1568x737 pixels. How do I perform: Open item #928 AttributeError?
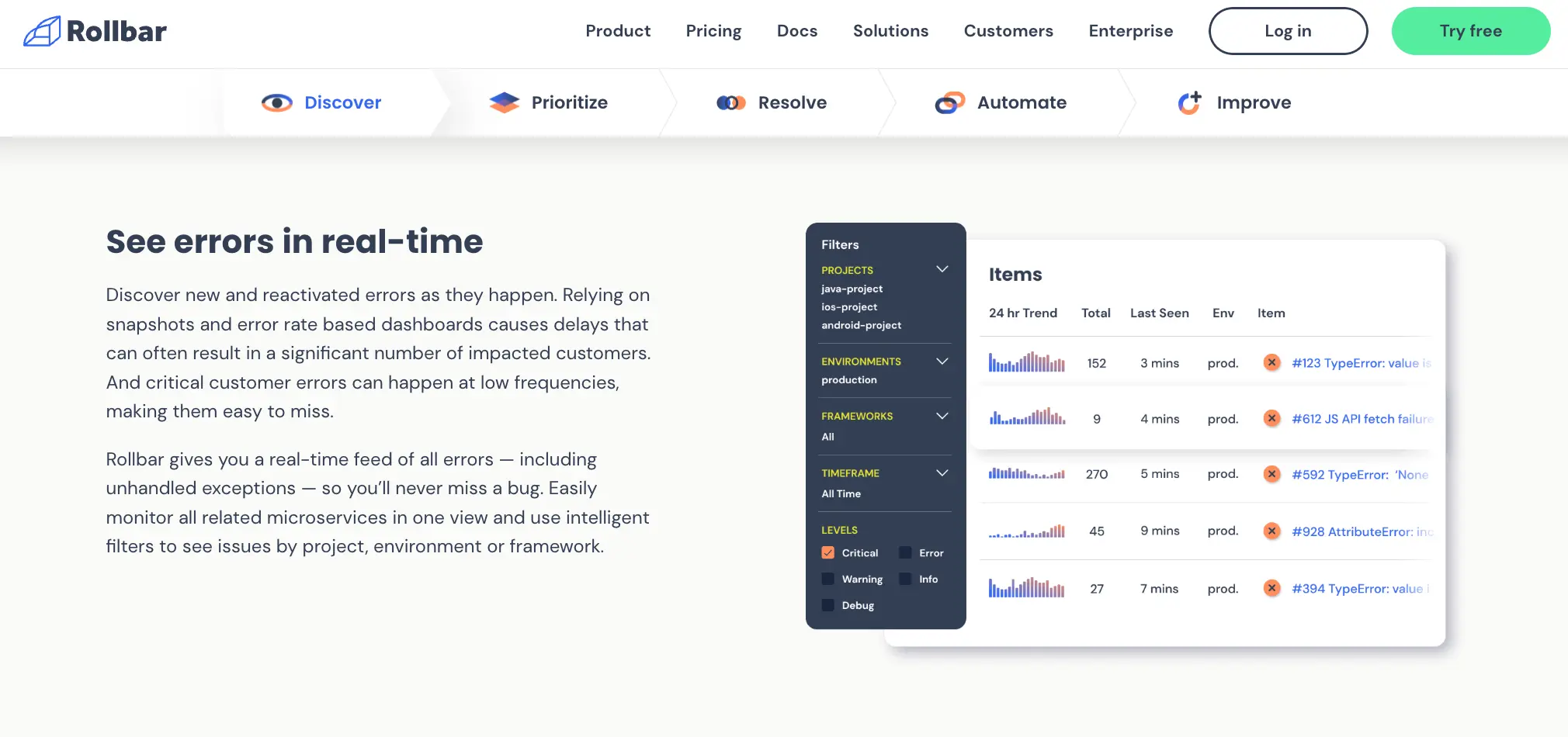coord(1362,531)
